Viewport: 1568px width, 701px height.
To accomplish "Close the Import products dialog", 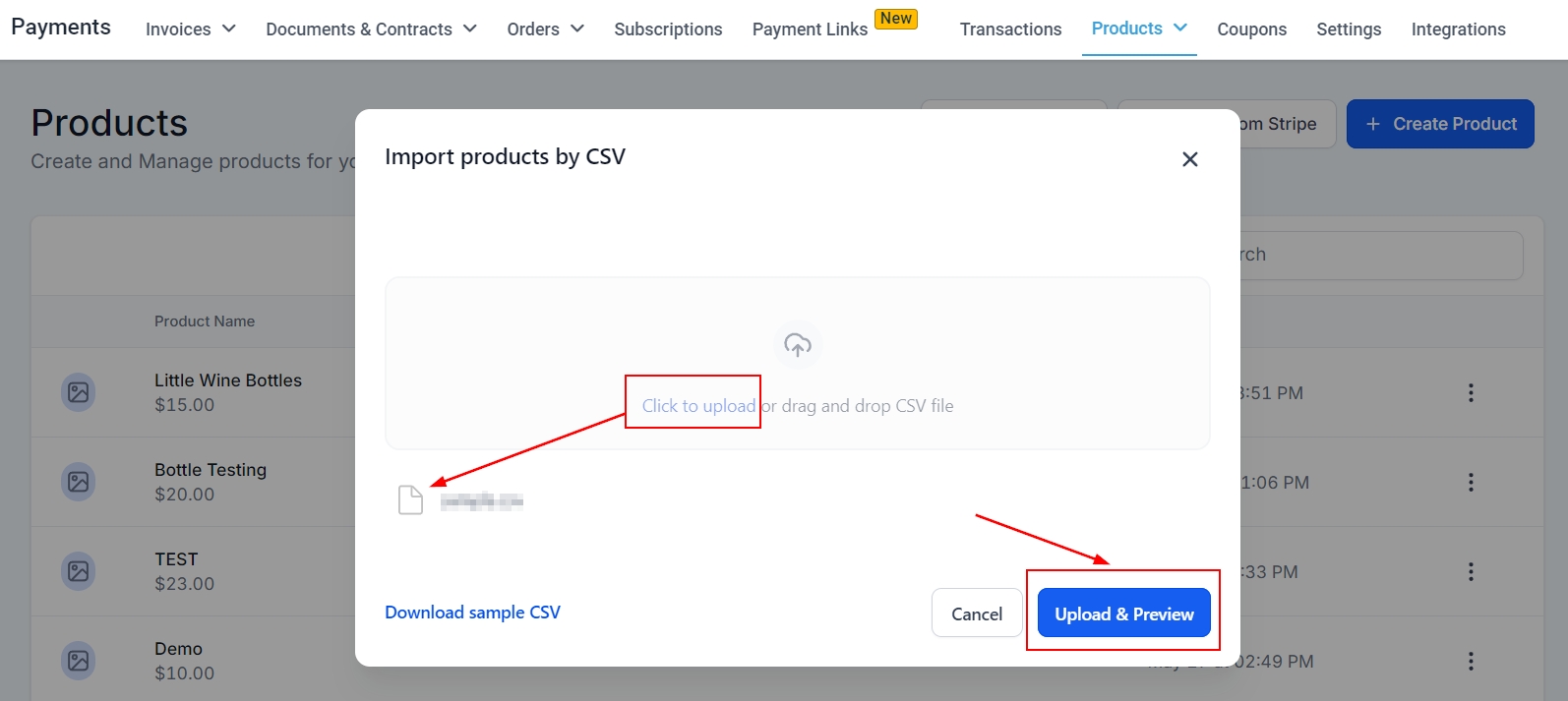I will (x=1189, y=159).
